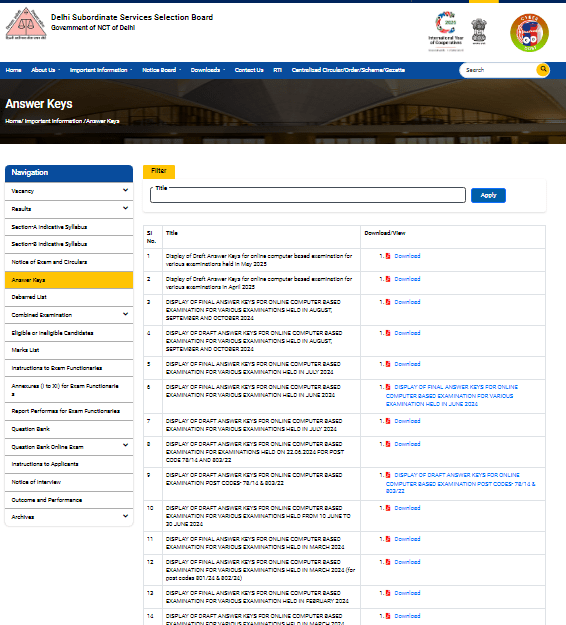Expand Question Bank Online Exam chevron
The height and width of the screenshot is (625, 566).
(x=125, y=446)
